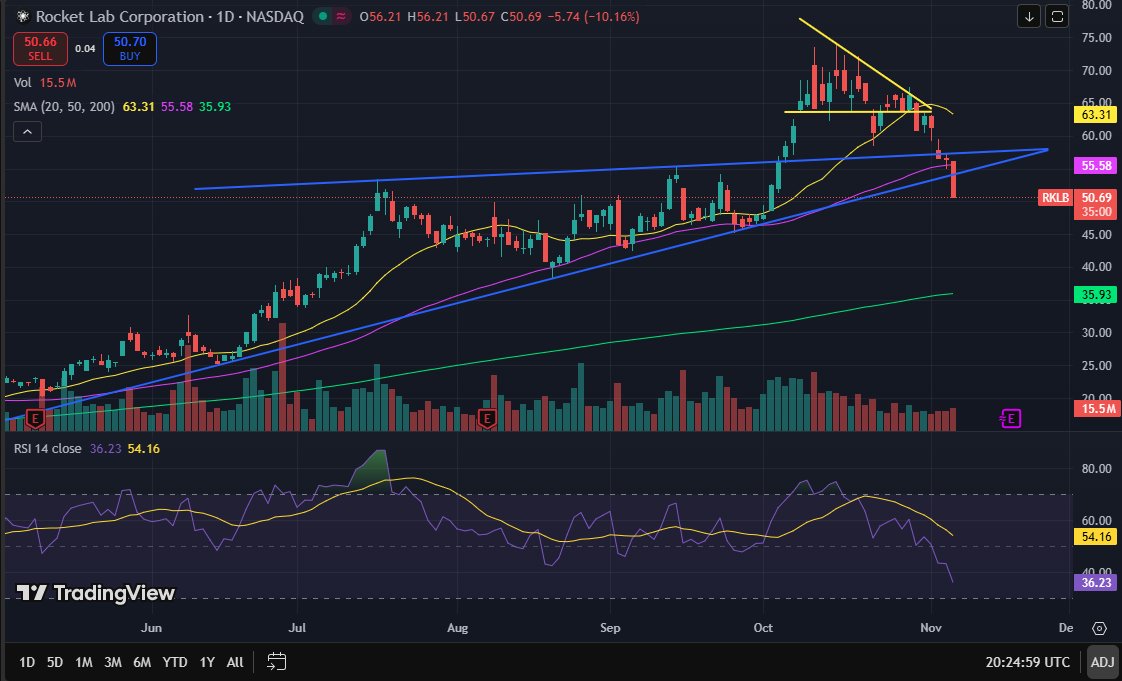Click the Aug label on time axis
This screenshot has height=681, width=1122.
pos(457,628)
